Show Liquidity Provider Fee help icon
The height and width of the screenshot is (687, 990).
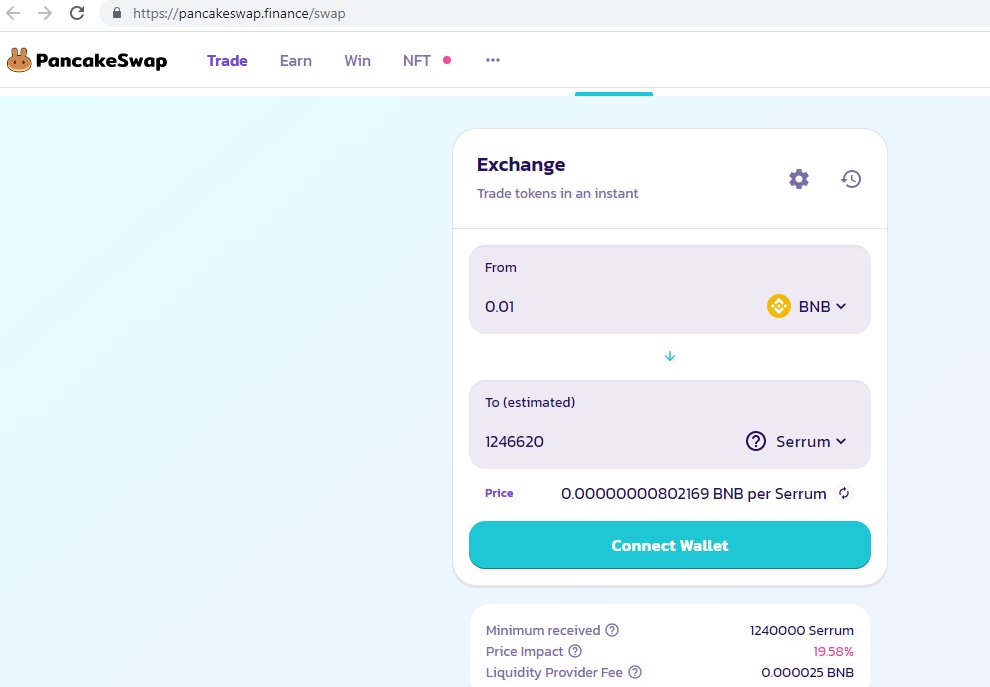tap(635, 672)
